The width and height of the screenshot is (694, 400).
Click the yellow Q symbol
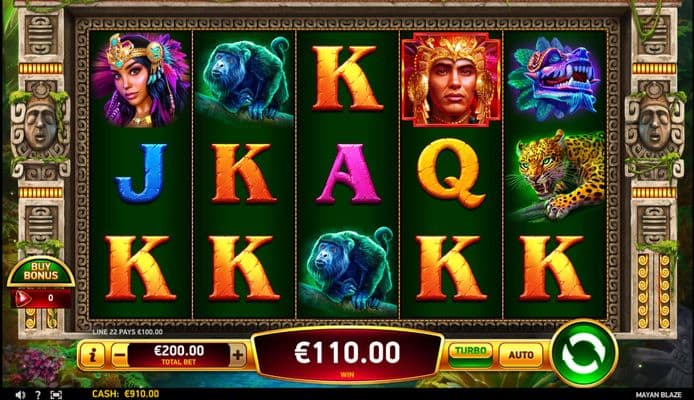coord(451,173)
